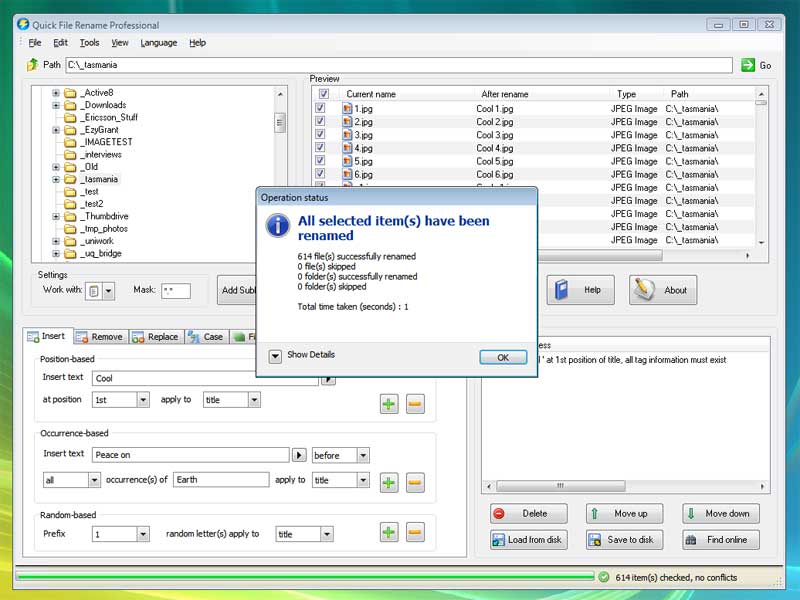Click the path folder-up icon
800x600 pixels.
32,65
